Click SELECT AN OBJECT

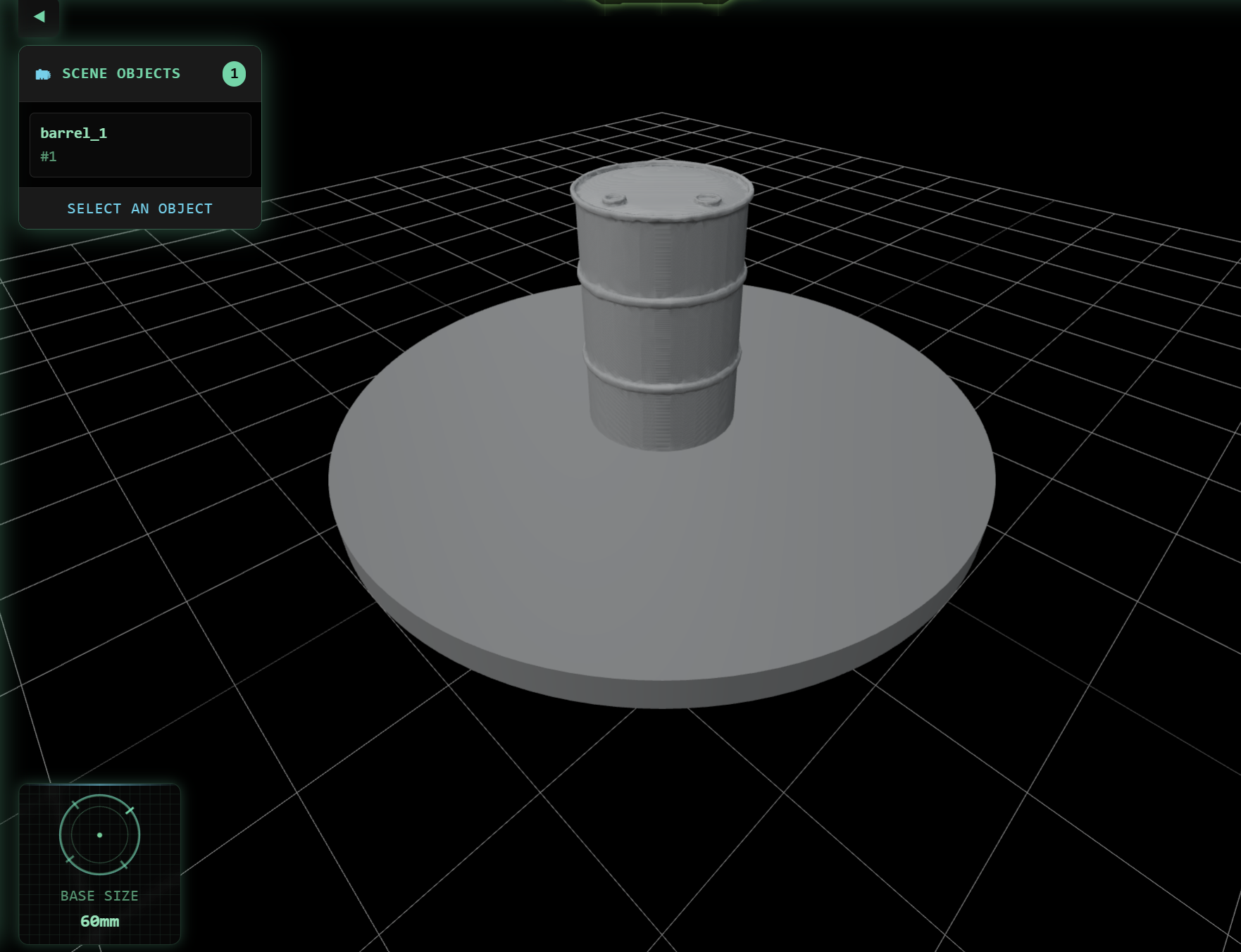(x=139, y=208)
